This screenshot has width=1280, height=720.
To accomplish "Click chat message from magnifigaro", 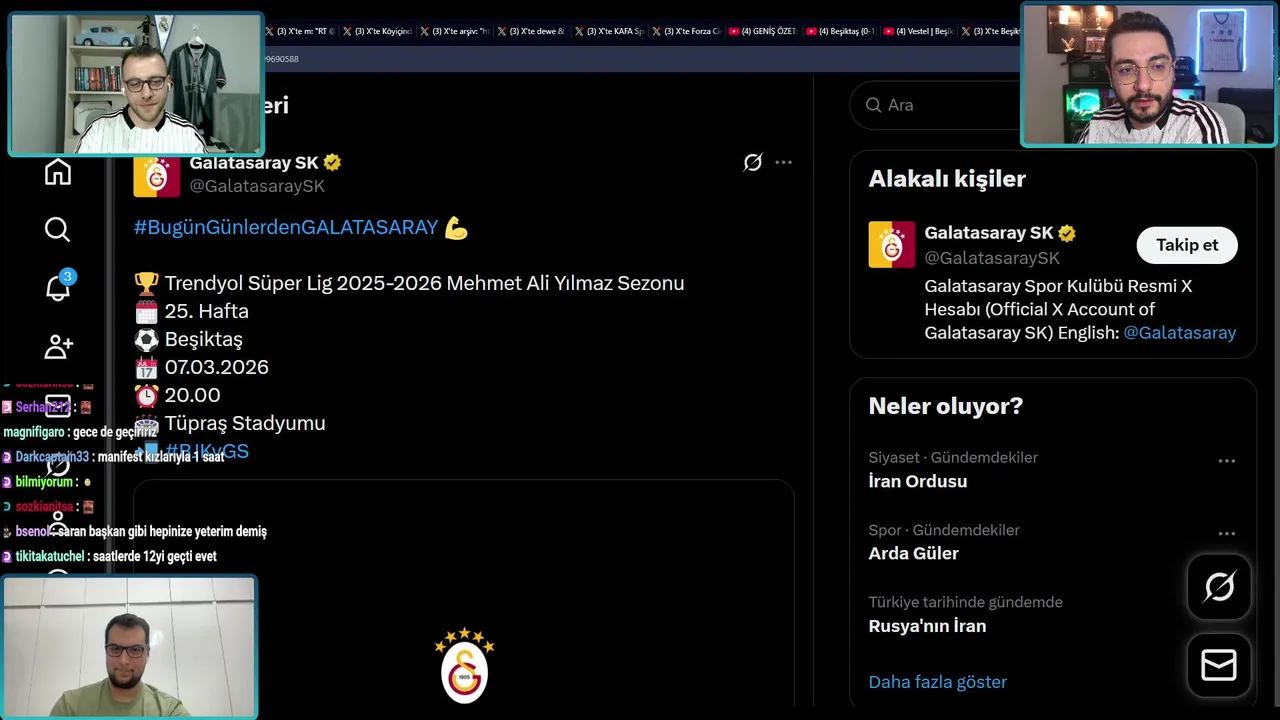I will [80, 432].
